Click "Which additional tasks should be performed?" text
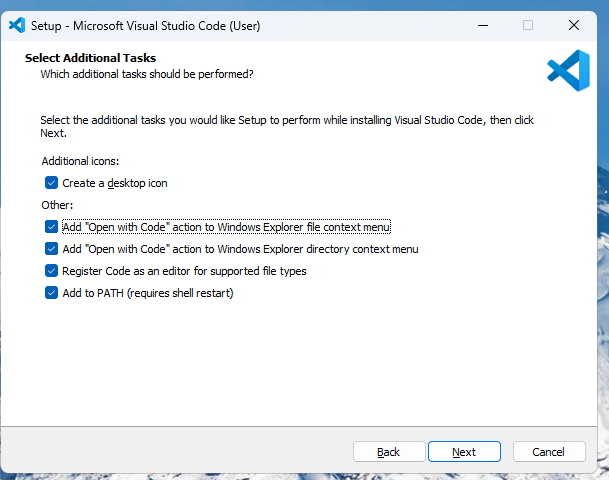609x480 pixels. 147,74
